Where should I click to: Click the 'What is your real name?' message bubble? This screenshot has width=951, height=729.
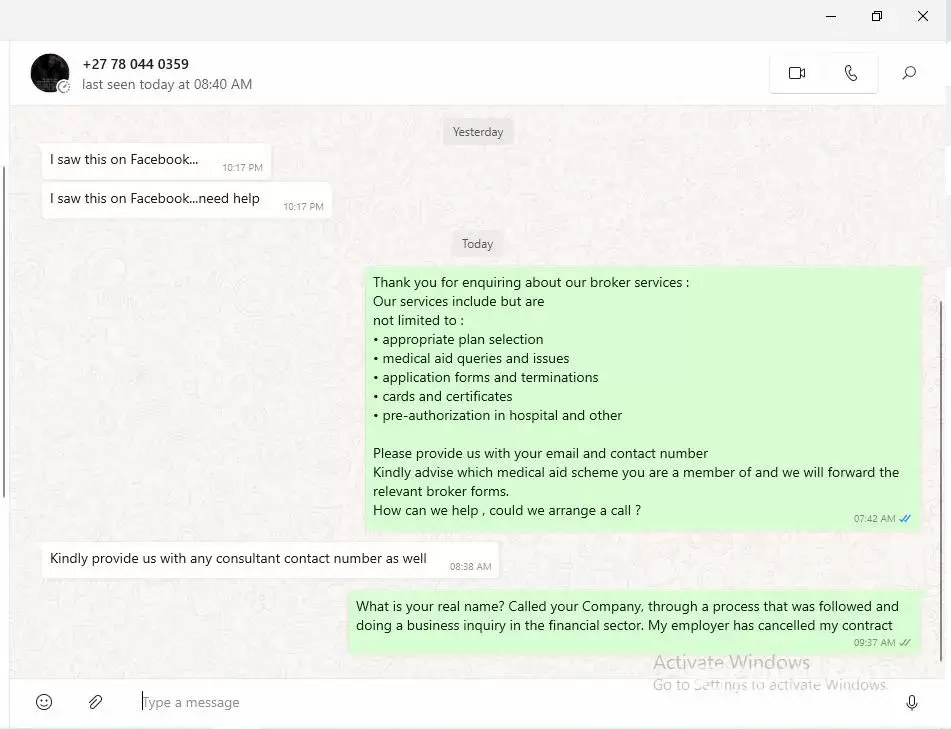(634, 622)
